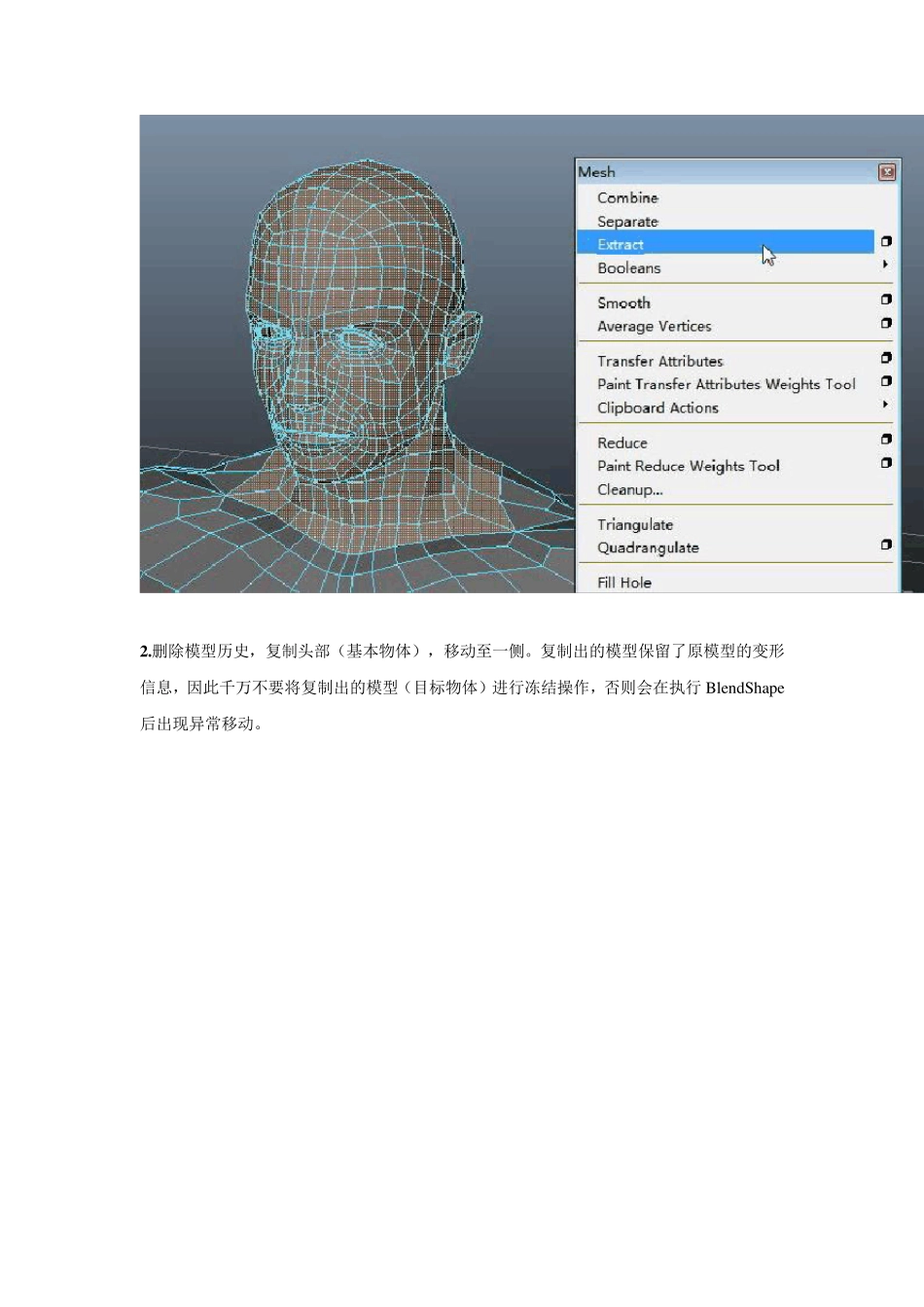
Task: Click the Mesh menu title bar
Action: click(x=736, y=172)
